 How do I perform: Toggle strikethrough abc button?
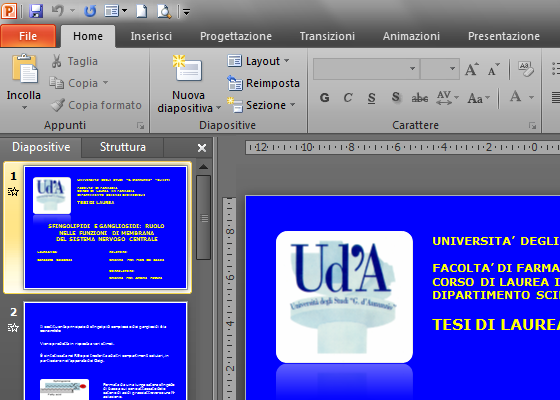point(420,98)
